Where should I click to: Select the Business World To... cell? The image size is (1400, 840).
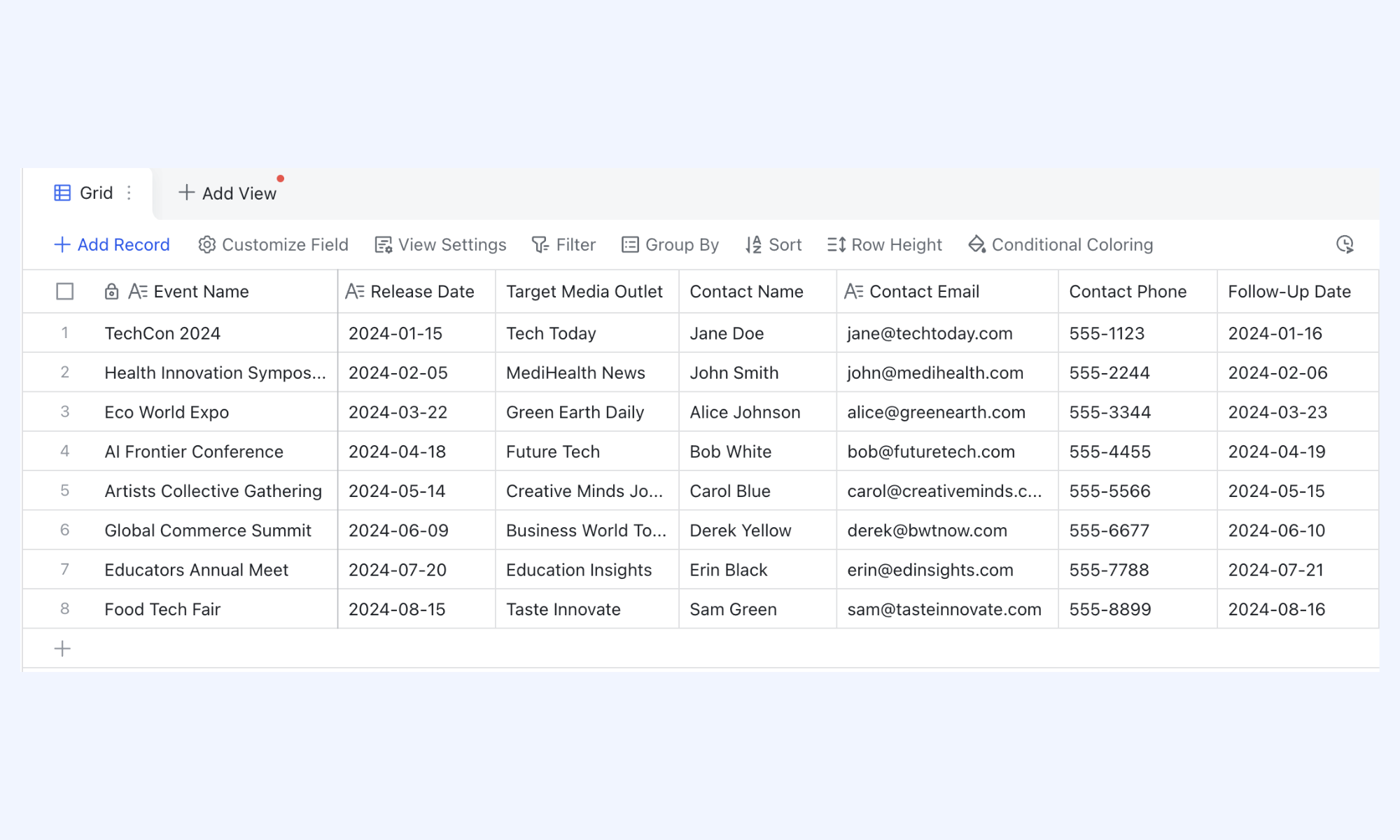587,531
